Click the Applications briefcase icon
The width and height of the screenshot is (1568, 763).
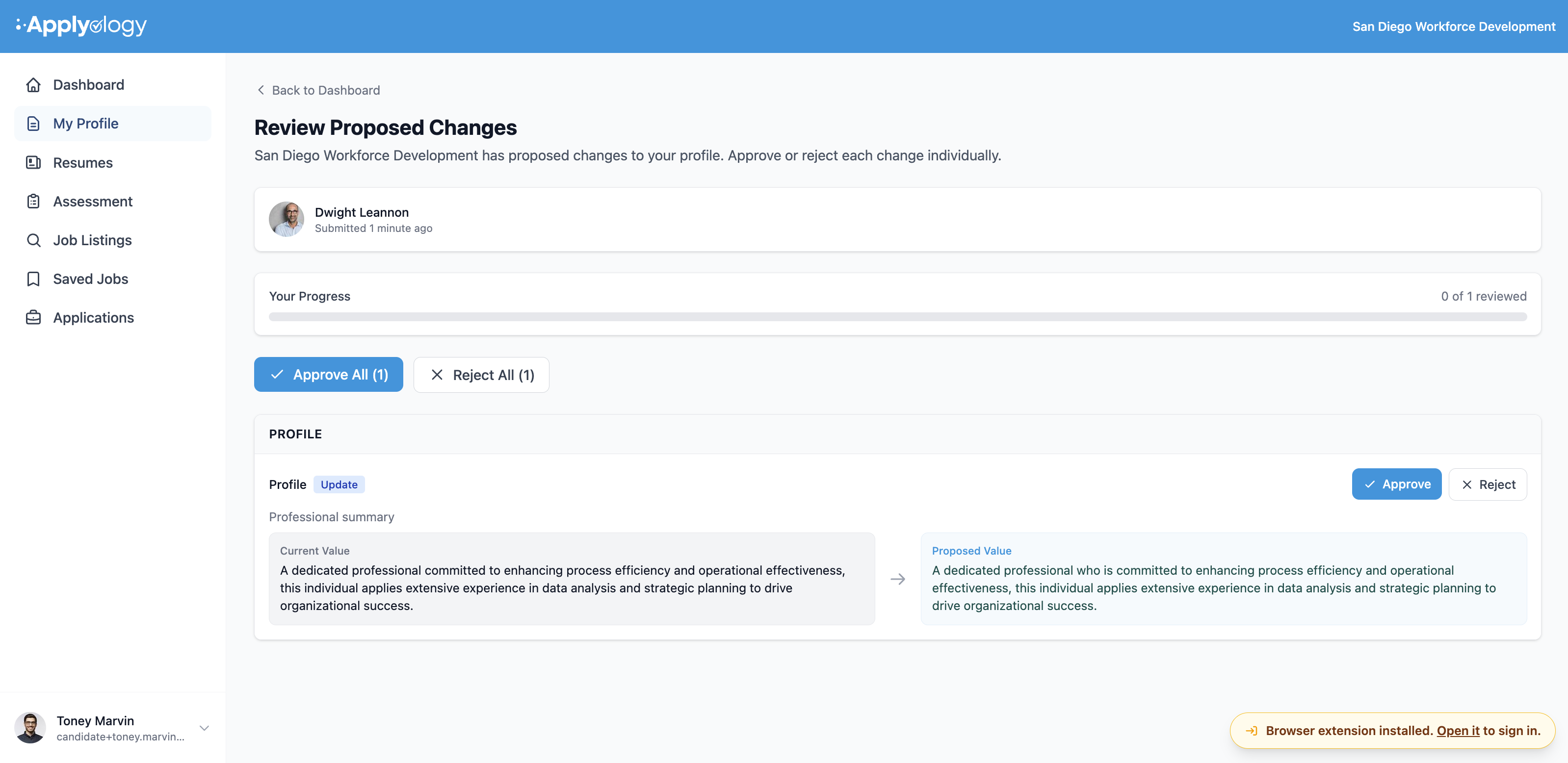33,318
